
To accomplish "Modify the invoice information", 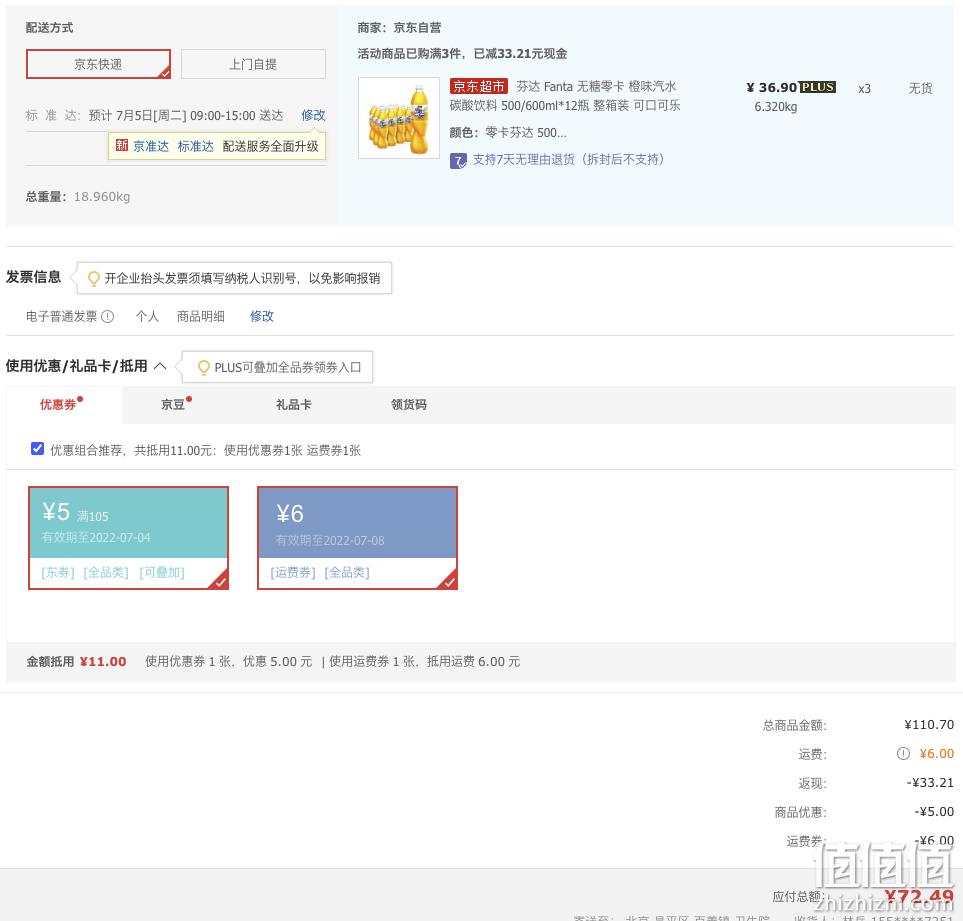I will [x=262, y=316].
